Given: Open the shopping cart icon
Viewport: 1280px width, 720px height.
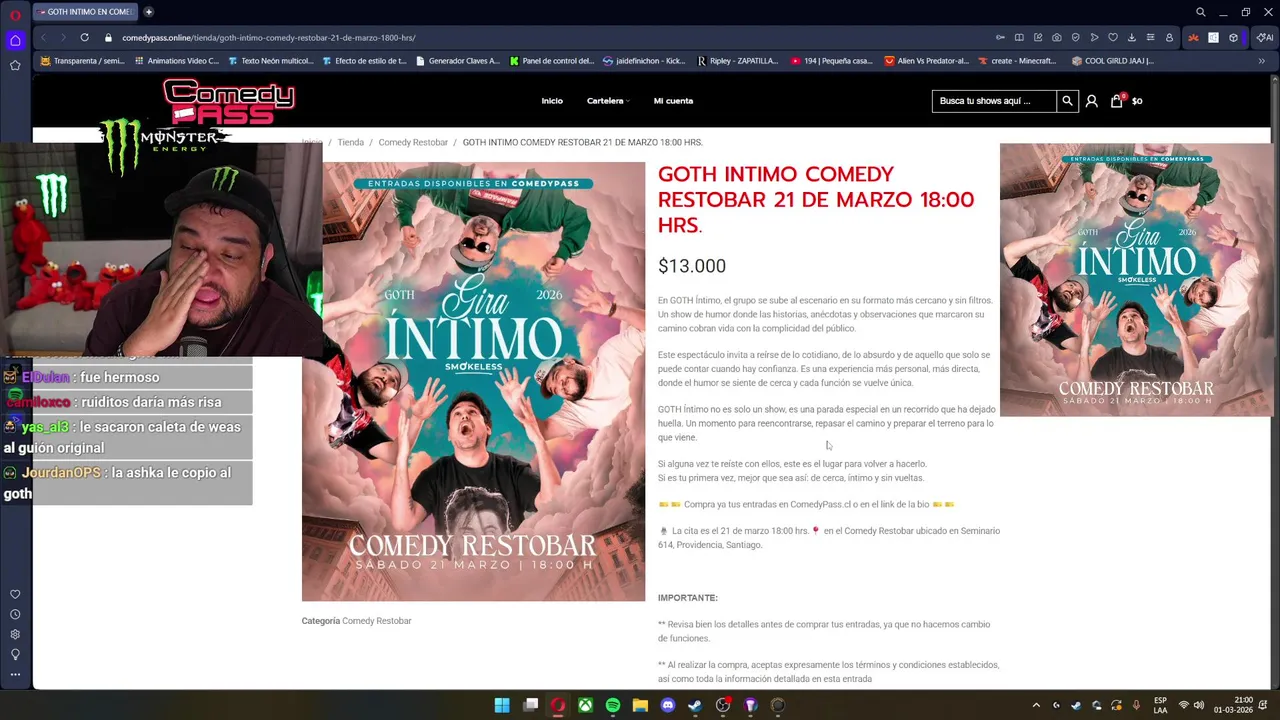Looking at the screenshot, I should click(1116, 101).
